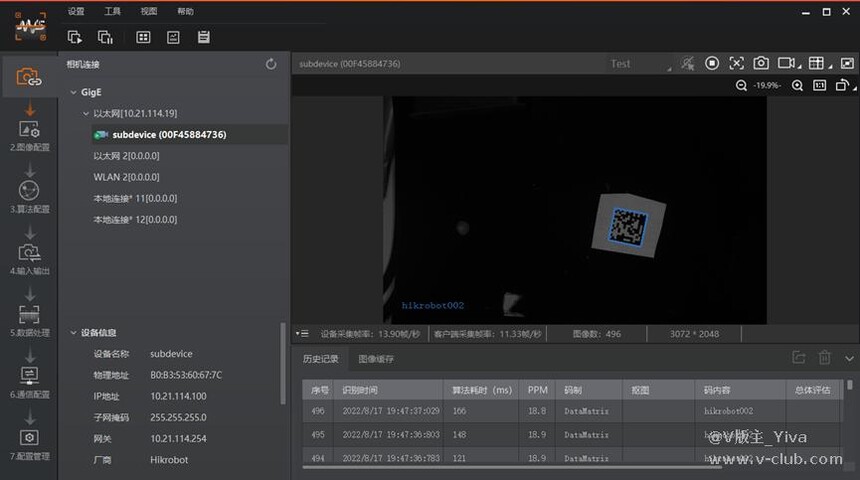Select 本地连接* 11[0.0.0.0] adapter
860x480 pixels.
(135, 199)
